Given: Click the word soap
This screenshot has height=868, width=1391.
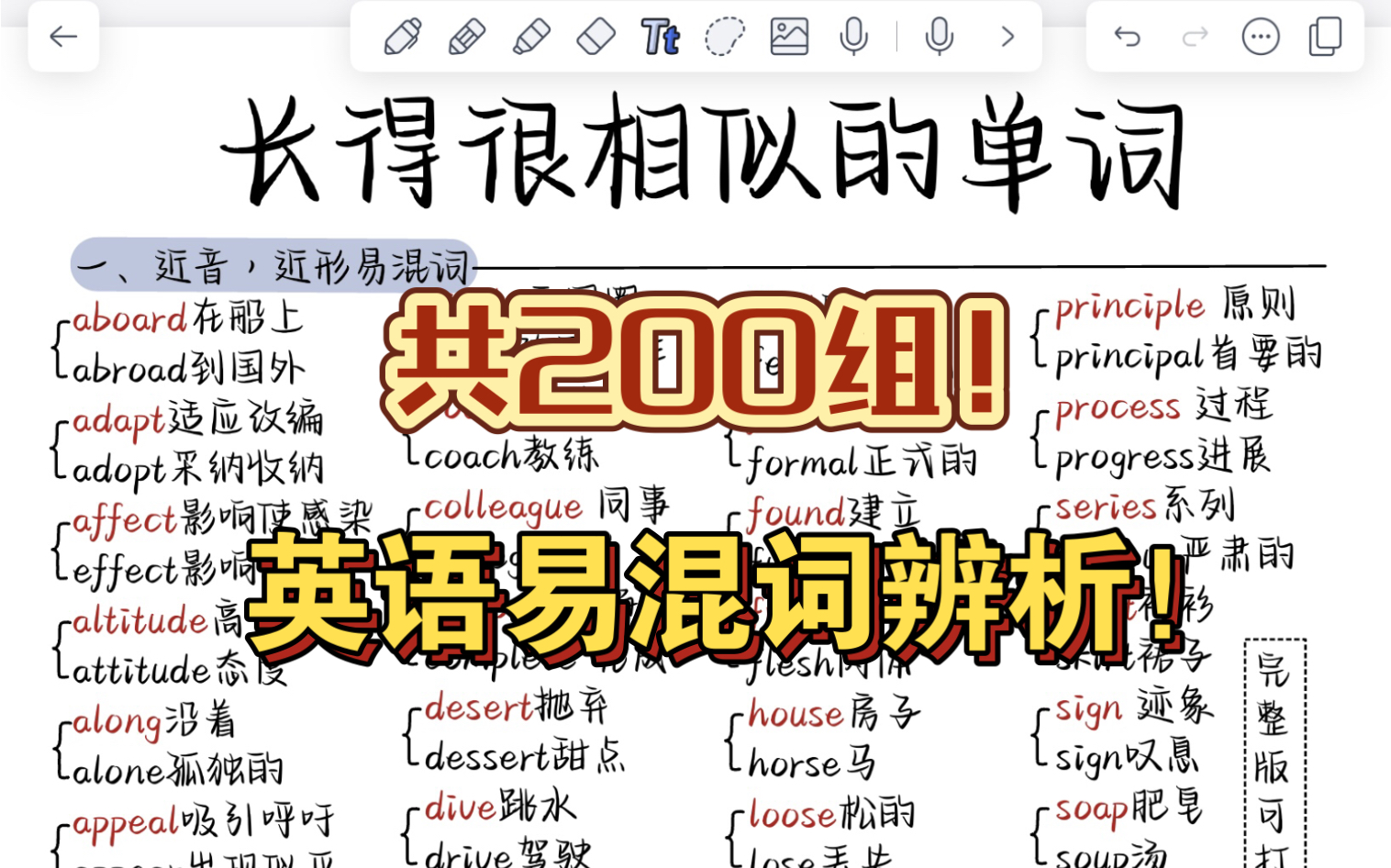Looking at the screenshot, I should (1091, 811).
